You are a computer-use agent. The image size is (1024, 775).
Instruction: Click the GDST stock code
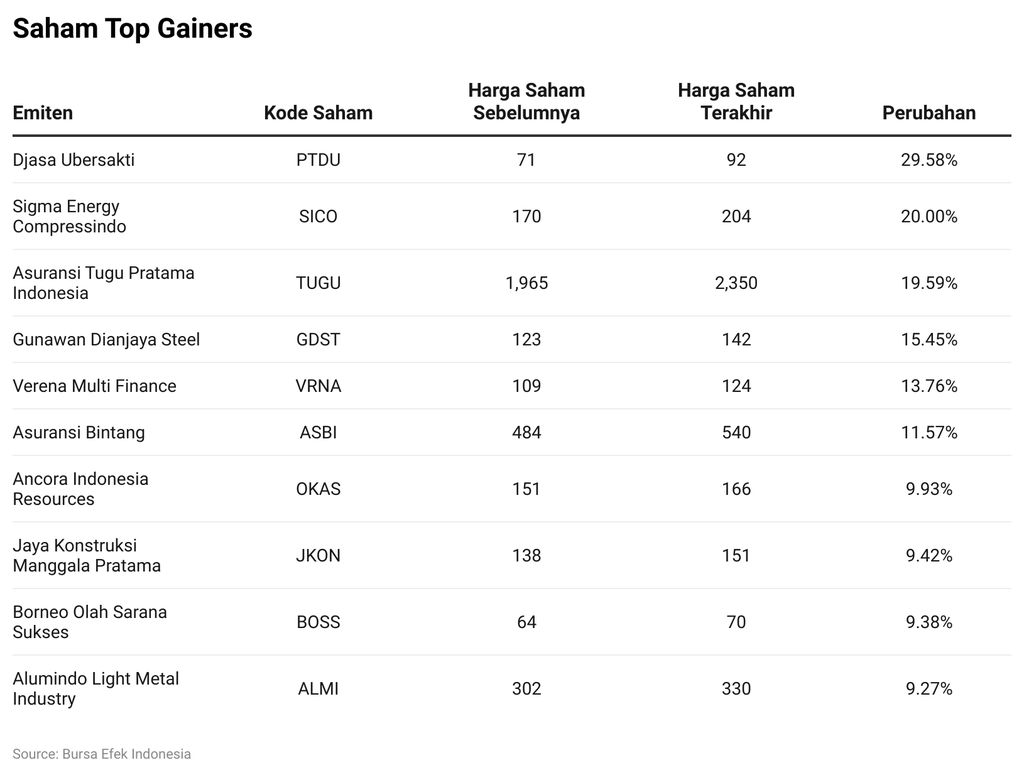coord(318,340)
